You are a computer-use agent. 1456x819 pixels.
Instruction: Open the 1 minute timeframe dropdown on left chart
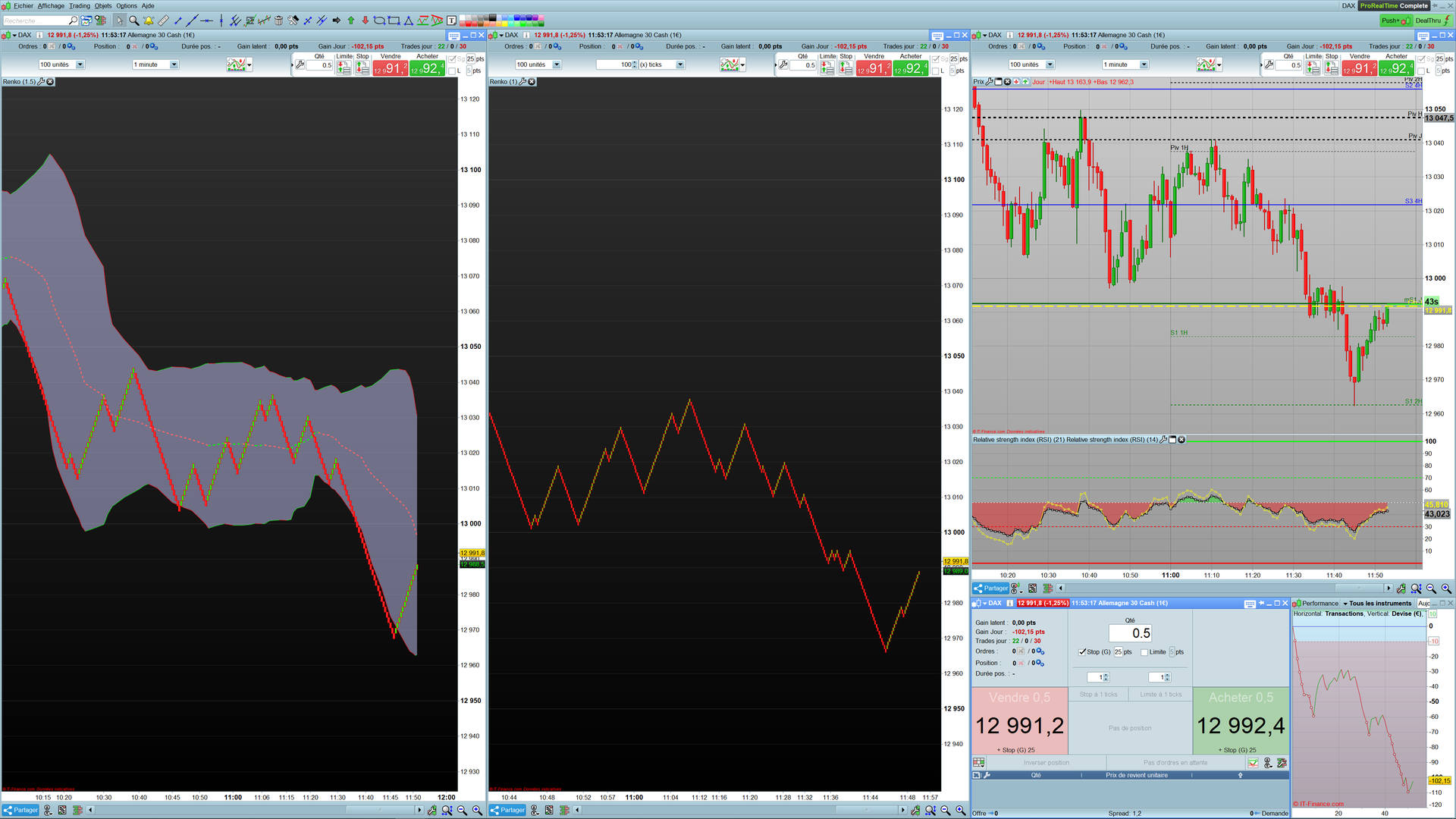[x=174, y=64]
